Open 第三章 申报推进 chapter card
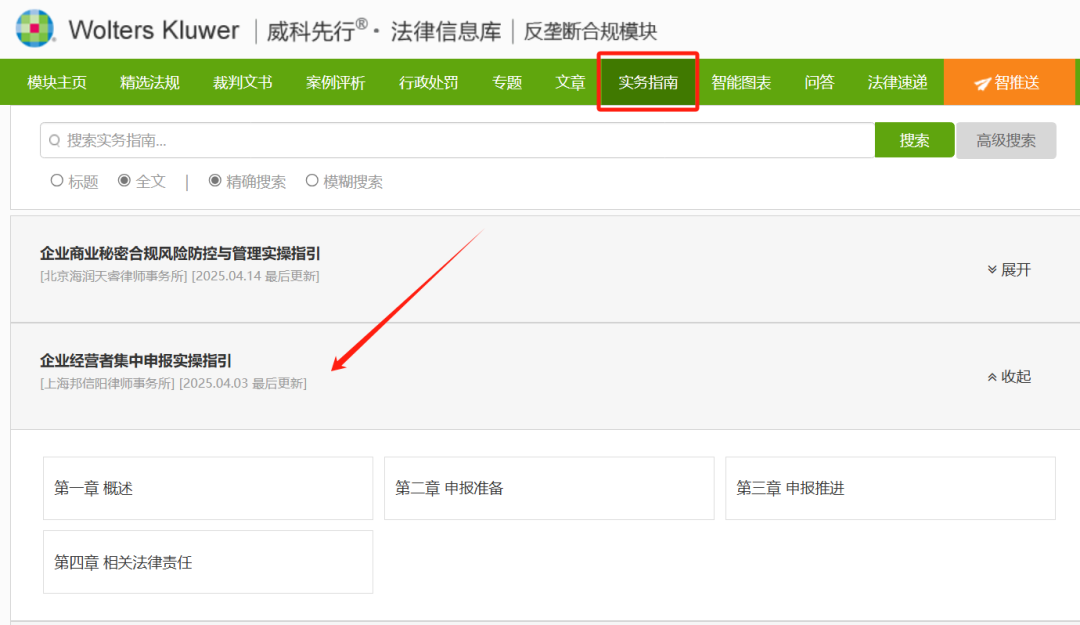Screen dimensions: 1080x625 [889, 488]
